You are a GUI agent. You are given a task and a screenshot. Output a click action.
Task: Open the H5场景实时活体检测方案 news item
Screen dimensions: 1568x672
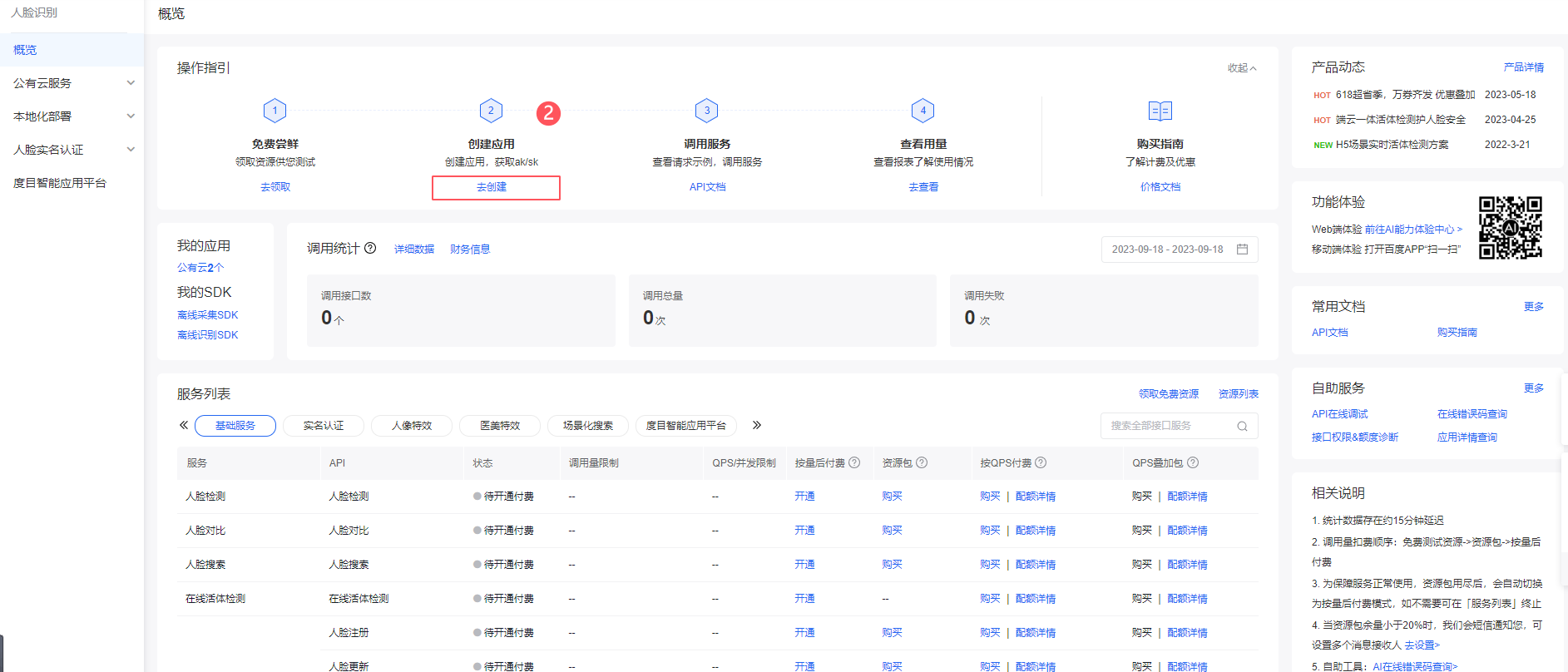point(1392,145)
